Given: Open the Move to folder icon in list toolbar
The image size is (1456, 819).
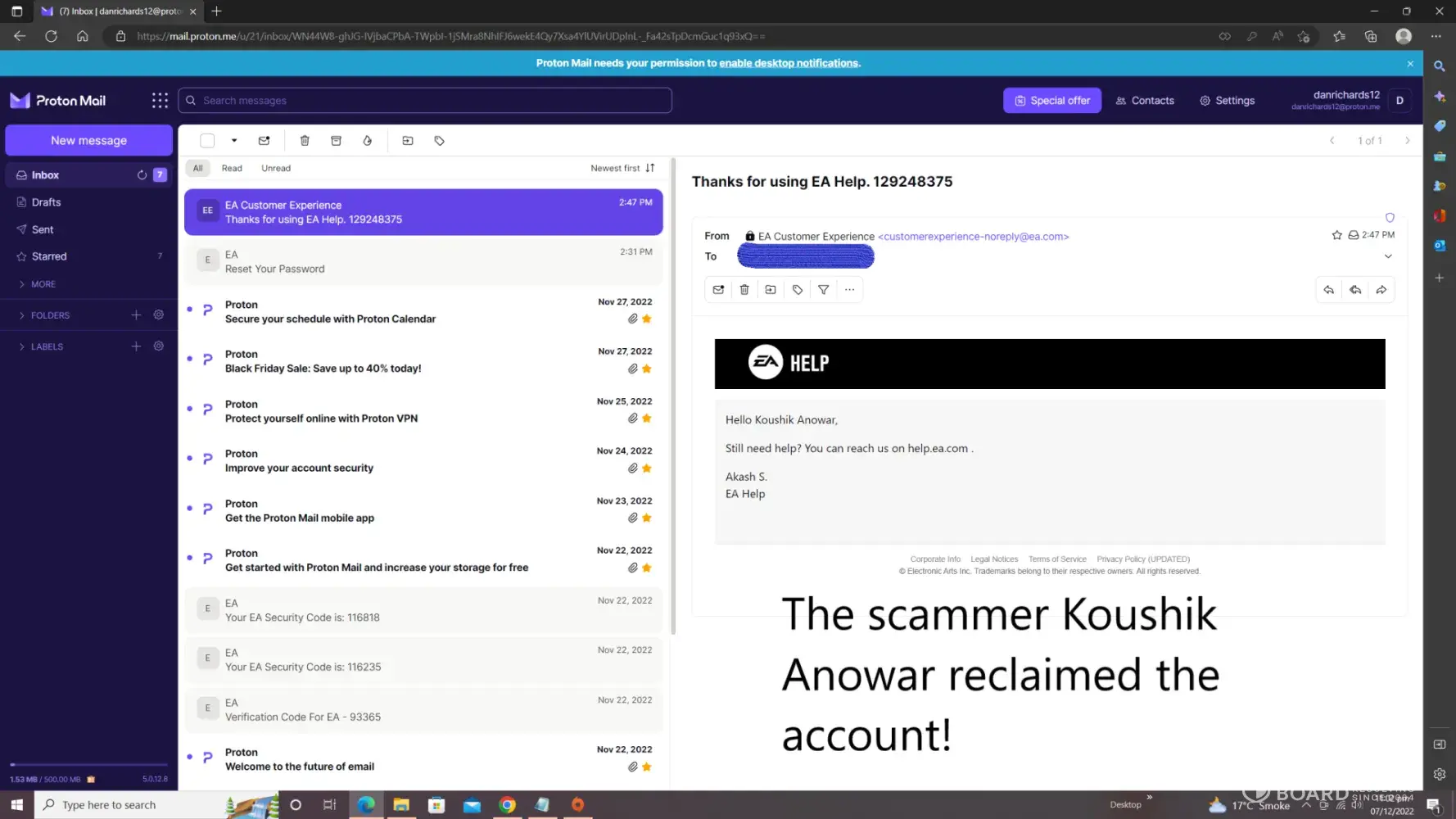Looking at the screenshot, I should point(408,141).
